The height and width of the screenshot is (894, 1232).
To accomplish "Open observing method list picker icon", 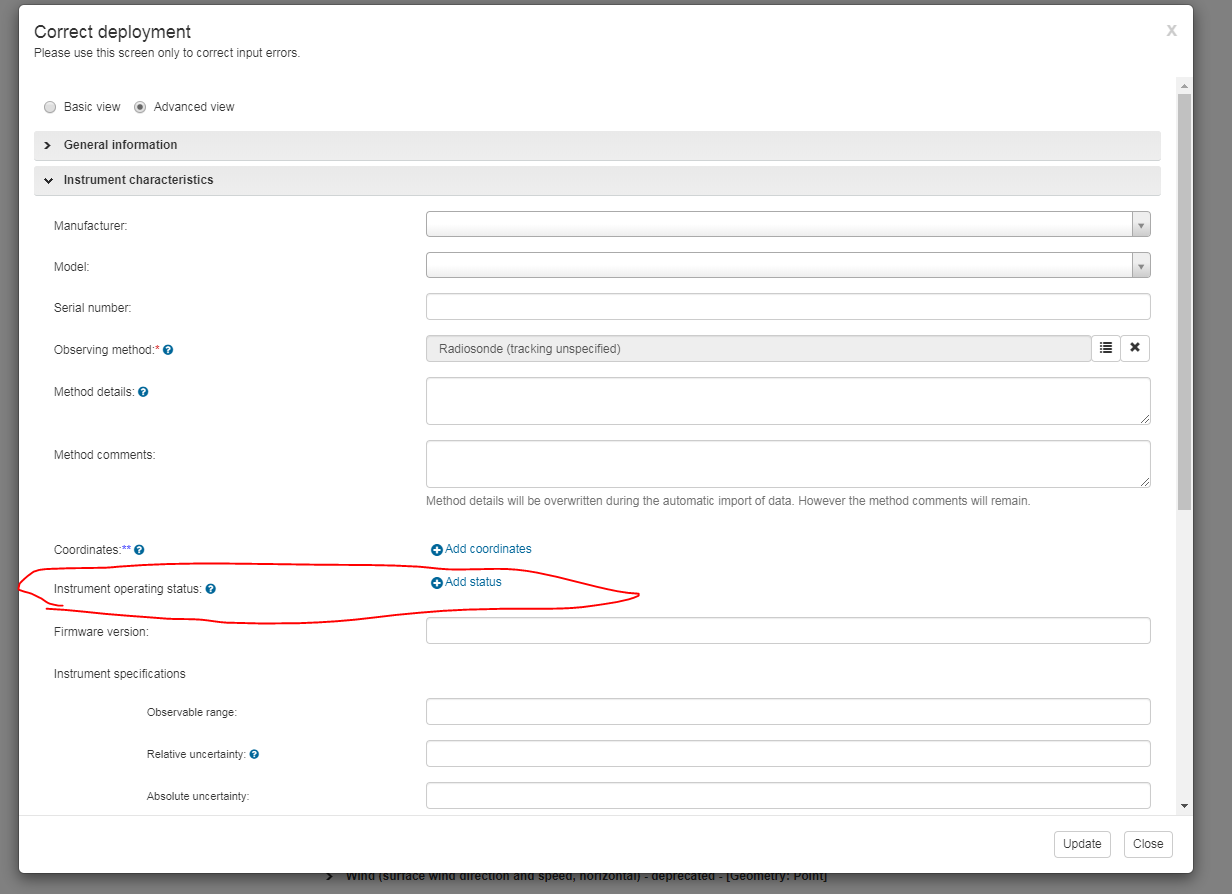I will 1105,348.
